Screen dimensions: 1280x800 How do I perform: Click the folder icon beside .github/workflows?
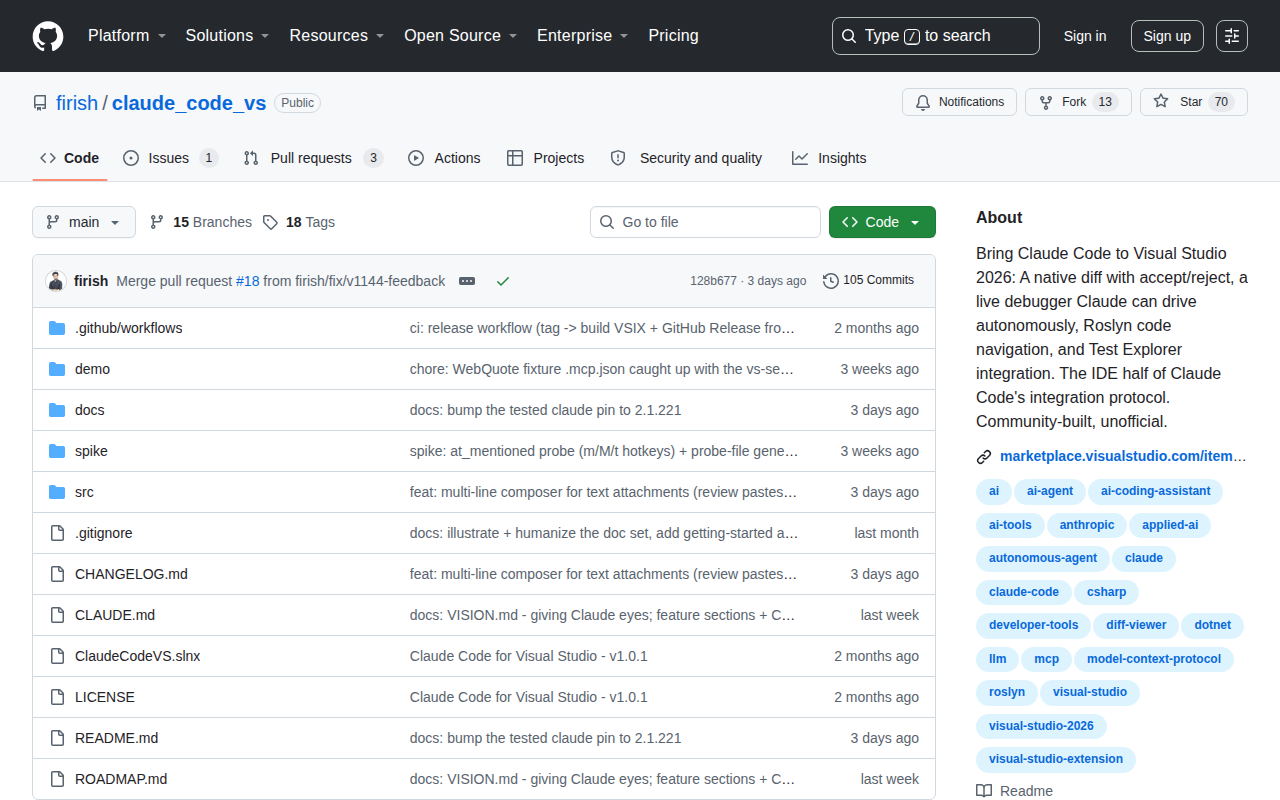coord(57,328)
